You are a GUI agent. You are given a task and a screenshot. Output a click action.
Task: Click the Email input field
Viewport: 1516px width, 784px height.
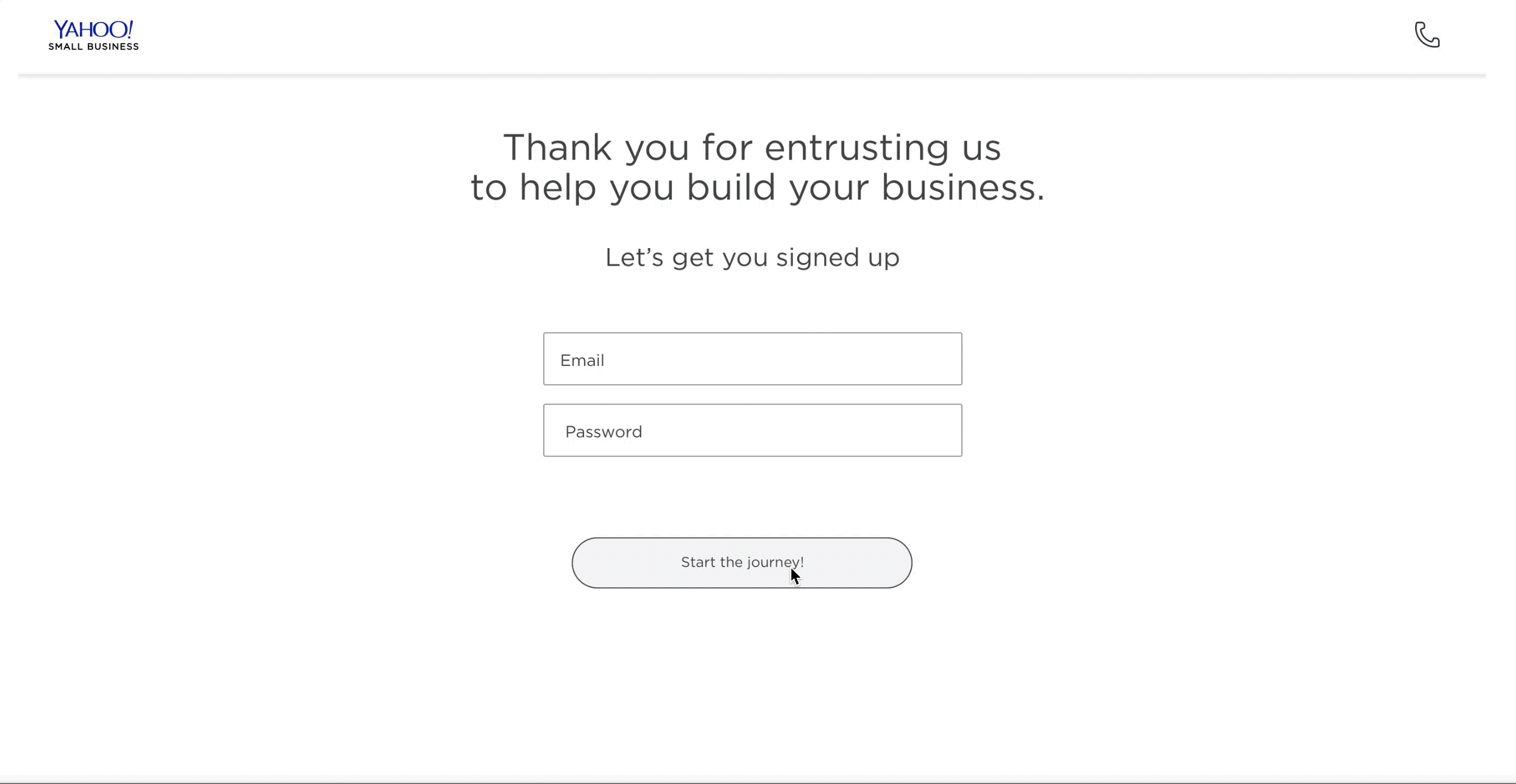pyautogui.click(x=752, y=359)
